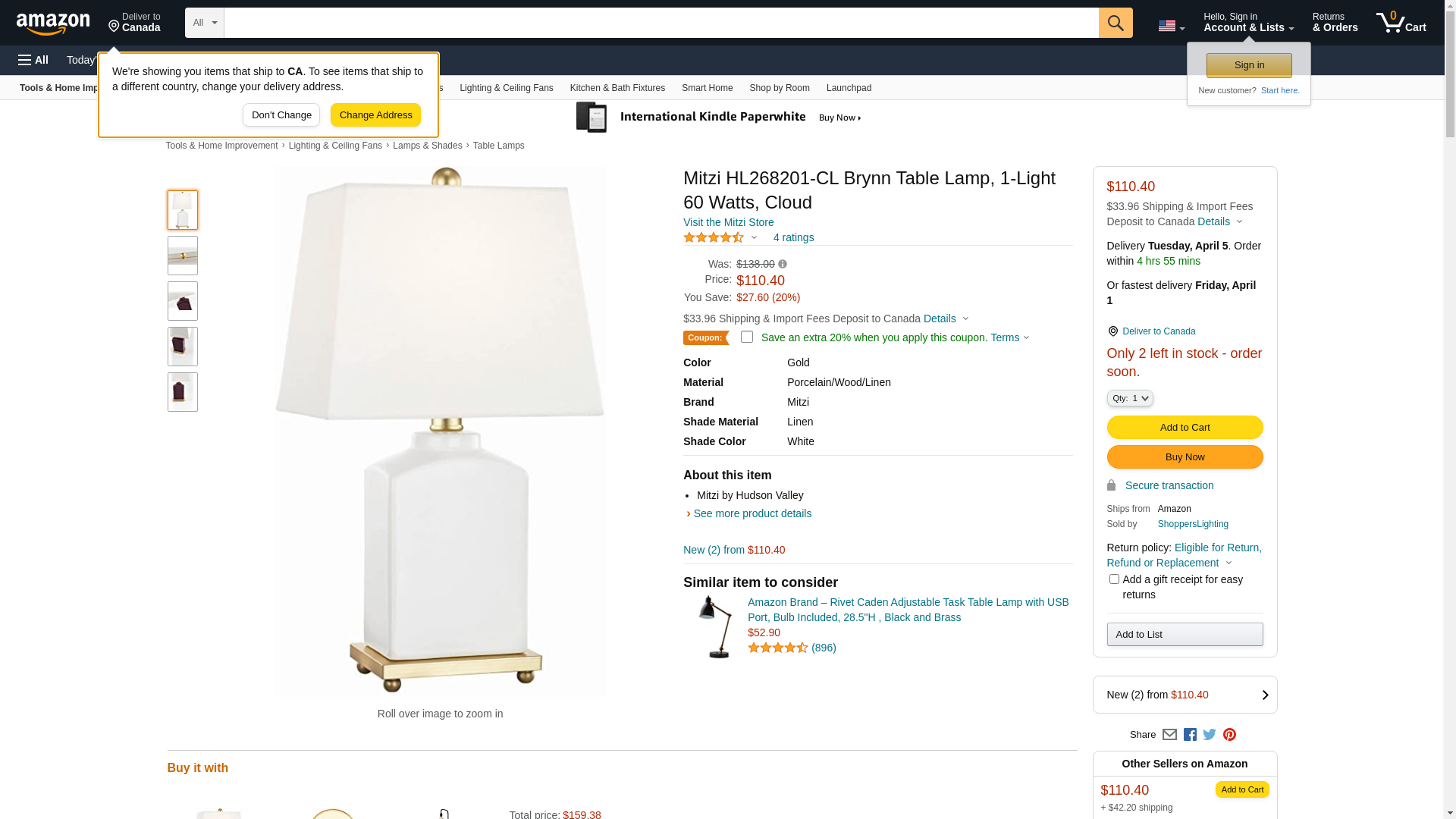Share the product on Facebook
The image size is (1456, 819).
(1190, 734)
